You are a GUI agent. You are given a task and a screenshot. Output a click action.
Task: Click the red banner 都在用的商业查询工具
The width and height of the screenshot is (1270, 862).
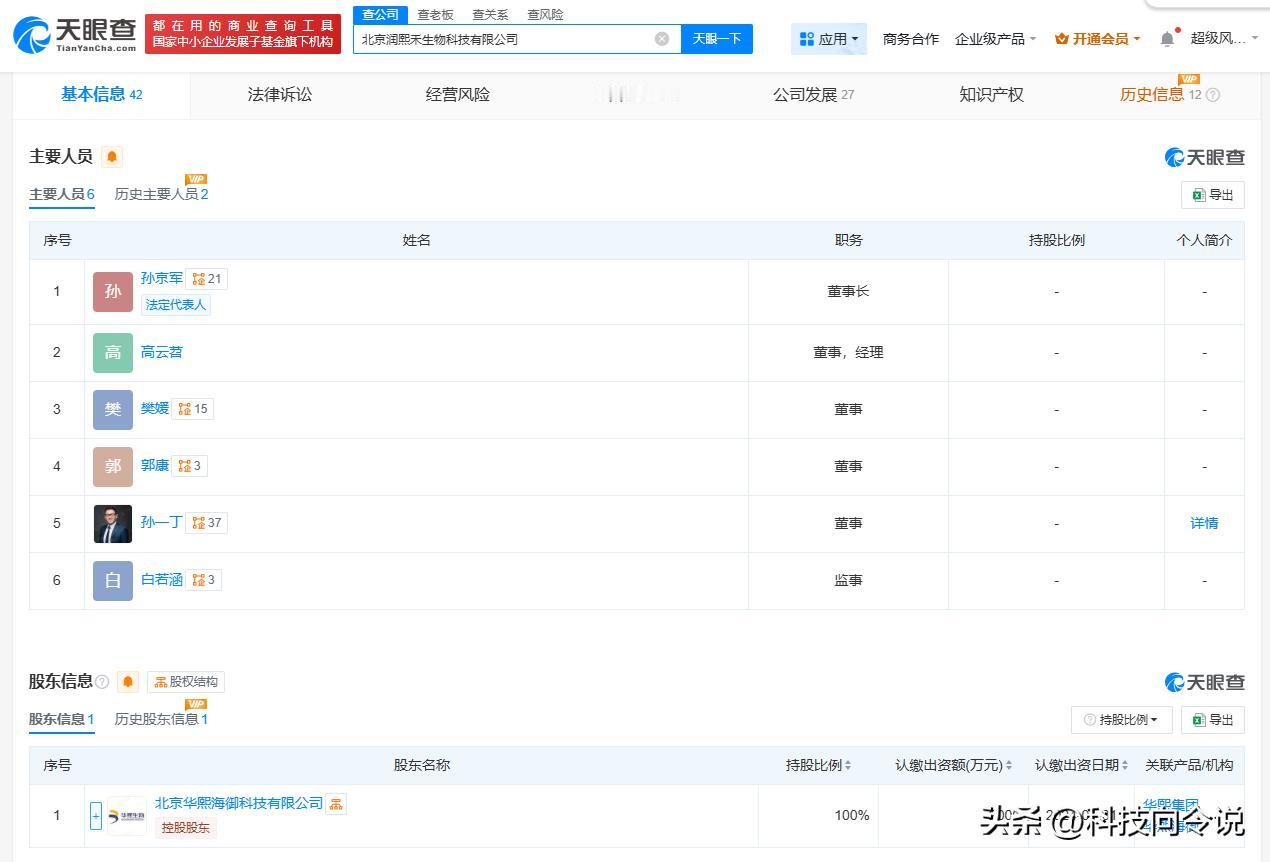(x=243, y=34)
